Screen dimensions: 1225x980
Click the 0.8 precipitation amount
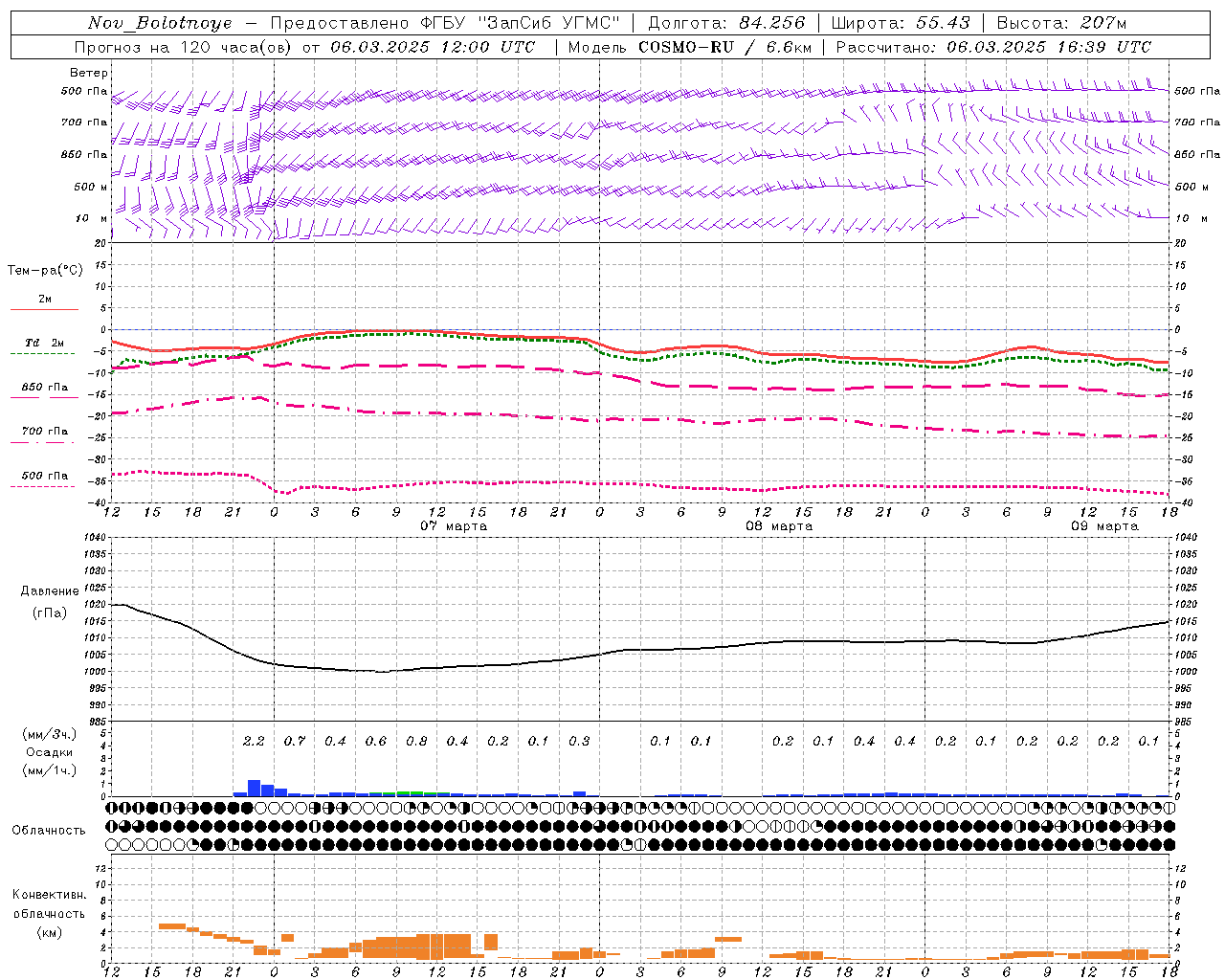click(416, 741)
